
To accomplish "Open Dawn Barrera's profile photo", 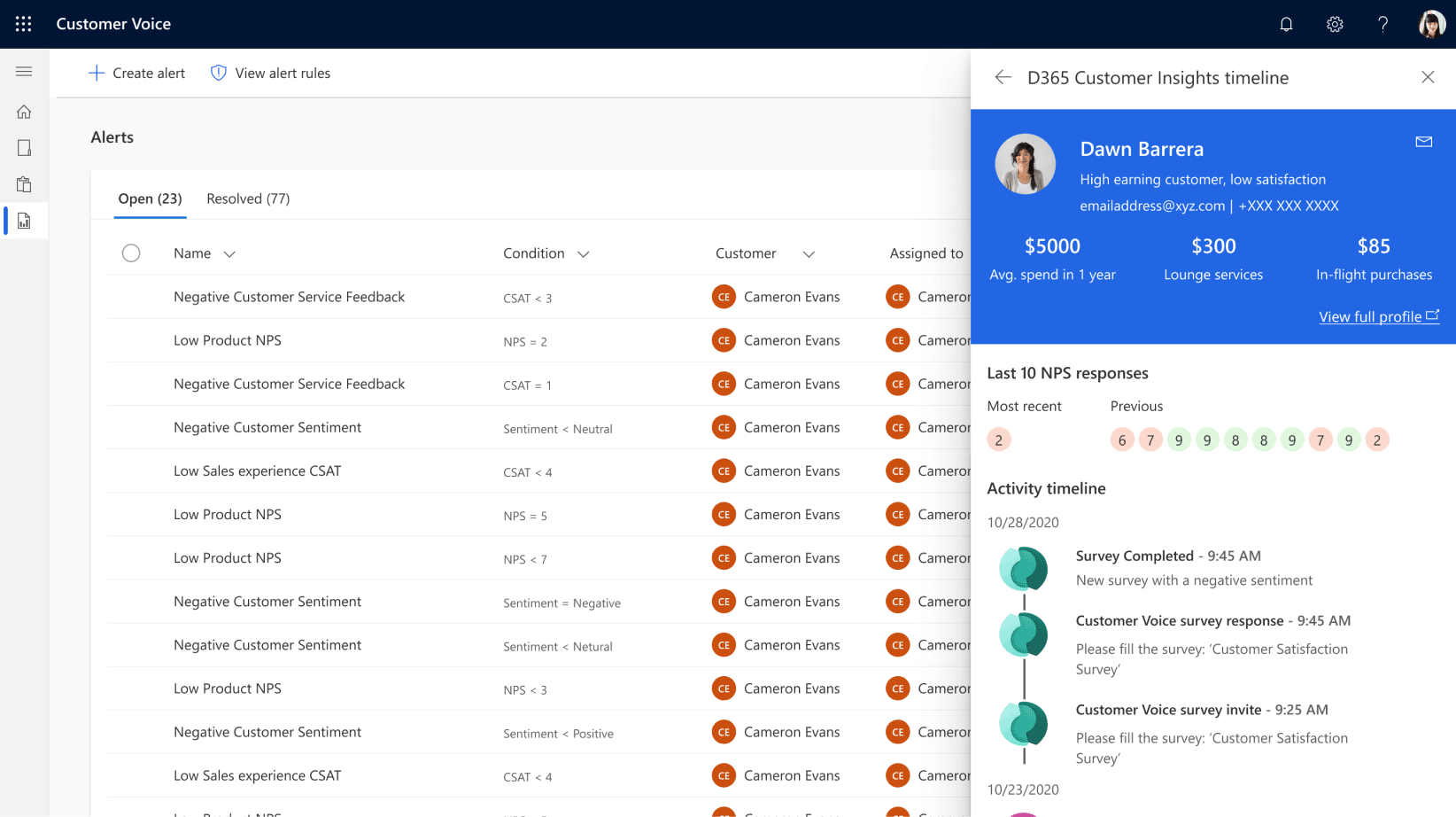I will (1025, 164).
